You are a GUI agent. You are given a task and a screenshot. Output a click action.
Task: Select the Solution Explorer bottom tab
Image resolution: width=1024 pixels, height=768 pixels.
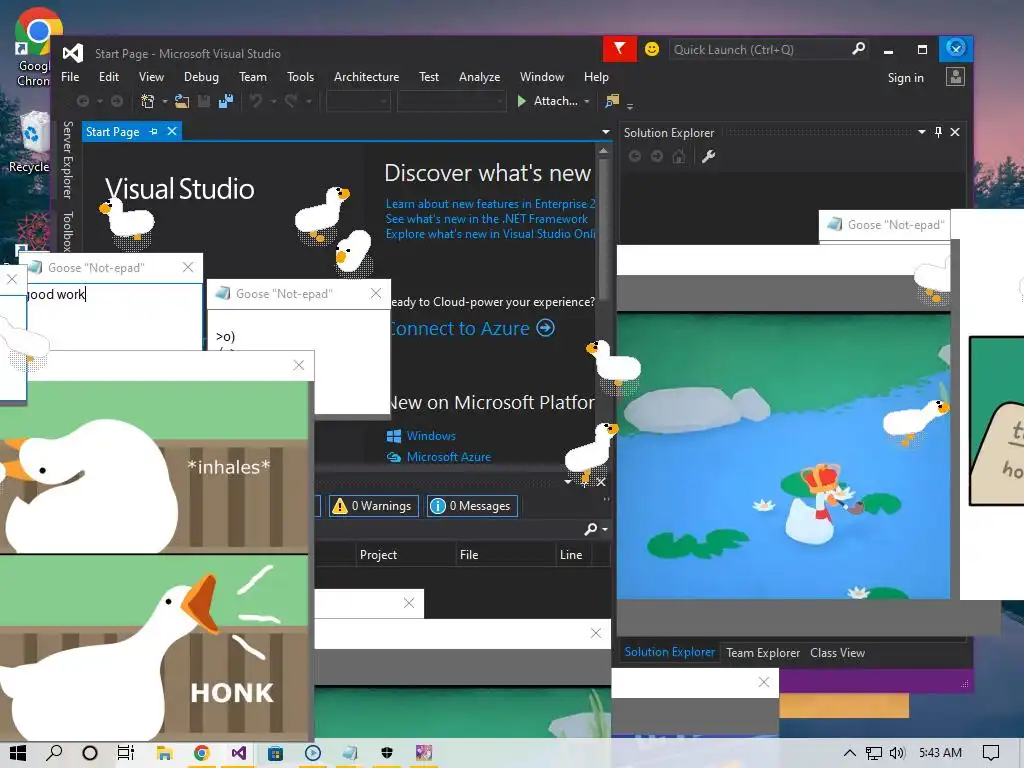pos(669,652)
